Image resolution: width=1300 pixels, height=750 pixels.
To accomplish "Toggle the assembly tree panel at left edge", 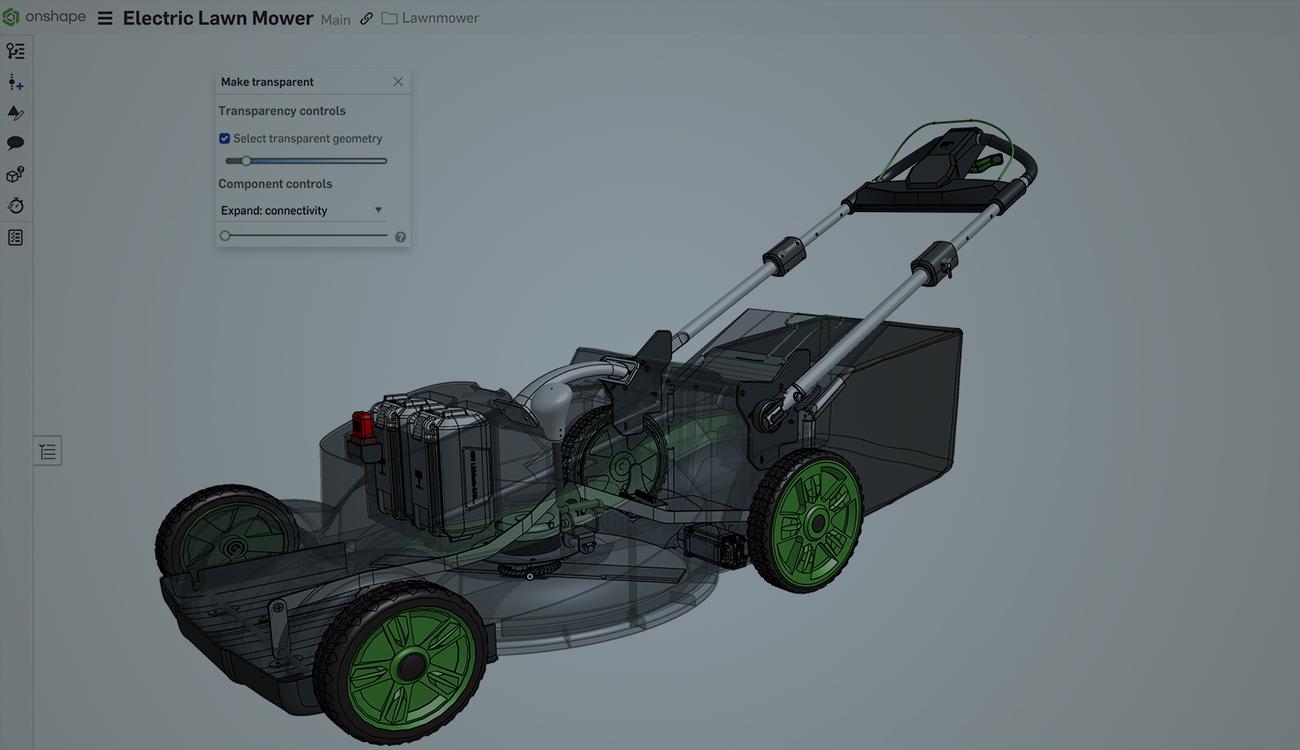I will [46, 450].
